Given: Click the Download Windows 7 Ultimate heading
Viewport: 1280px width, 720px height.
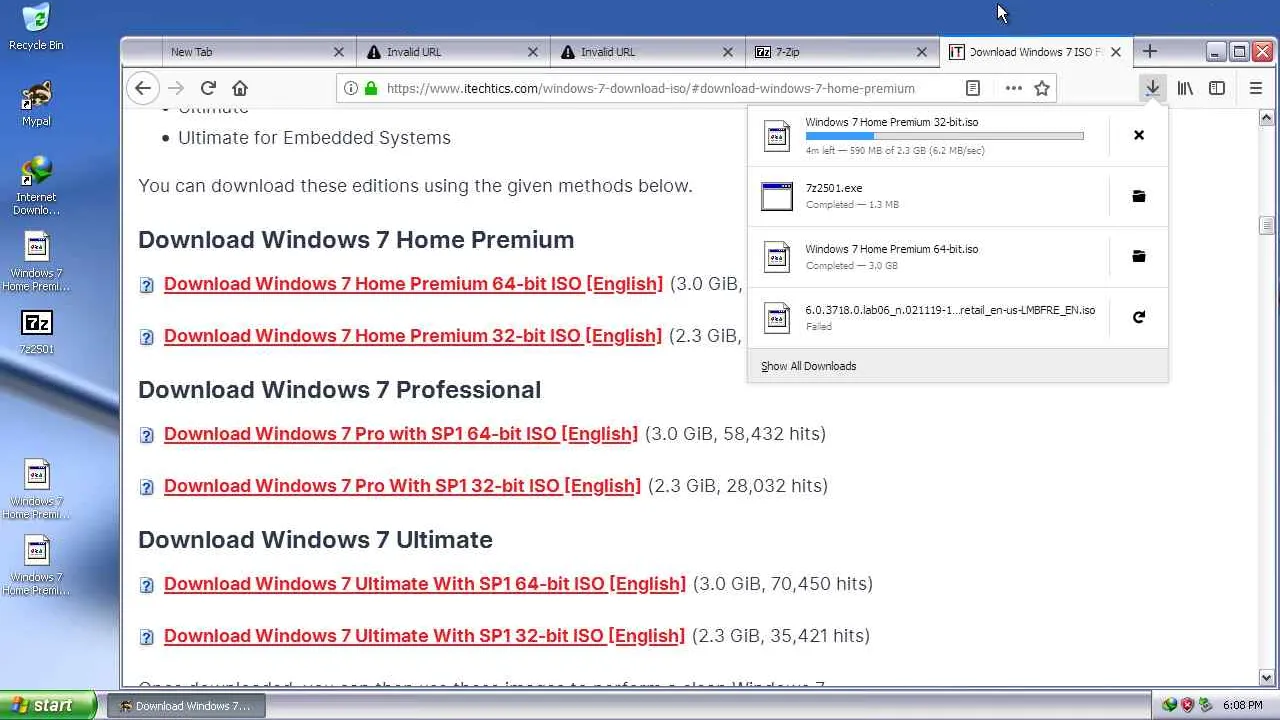Looking at the screenshot, I should click(315, 540).
